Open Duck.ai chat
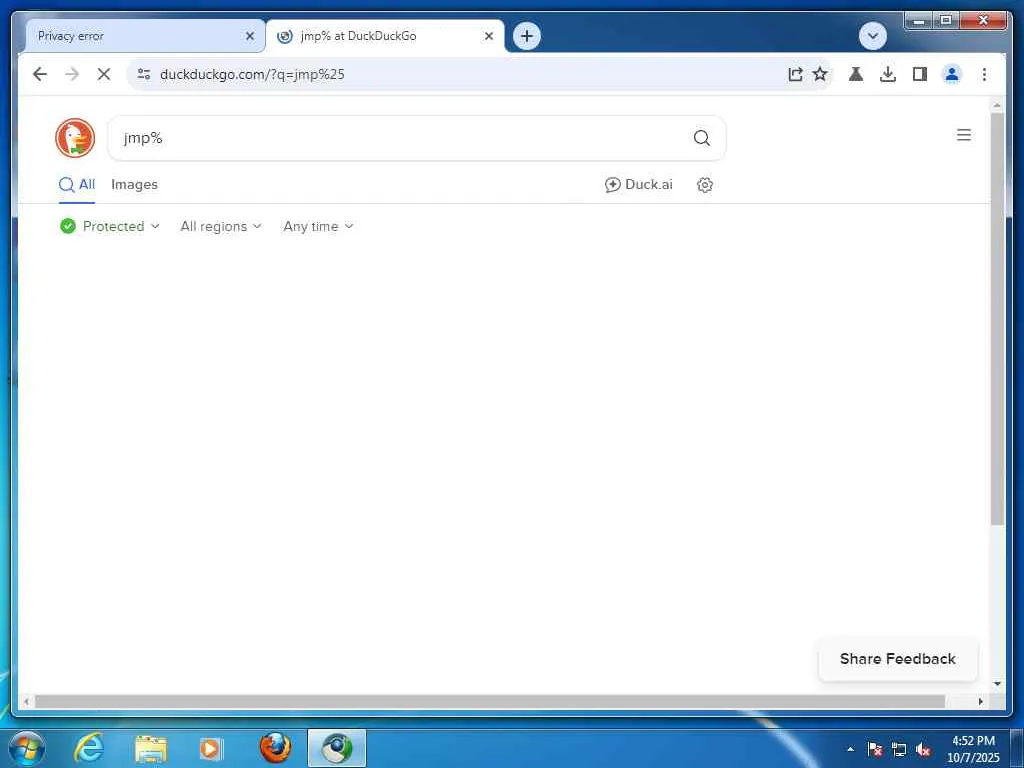 coord(639,185)
